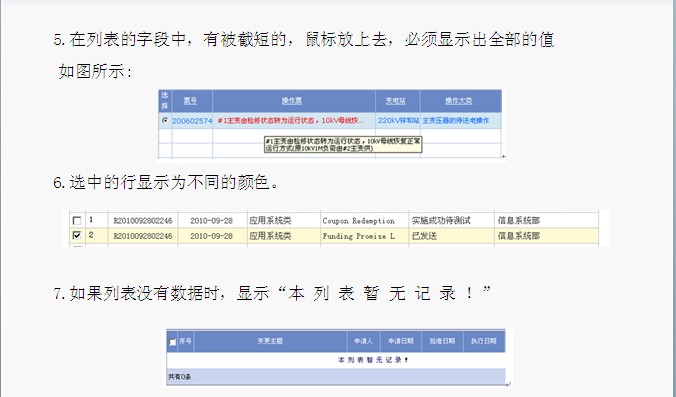Click the 操作大类 column header link

[459, 100]
